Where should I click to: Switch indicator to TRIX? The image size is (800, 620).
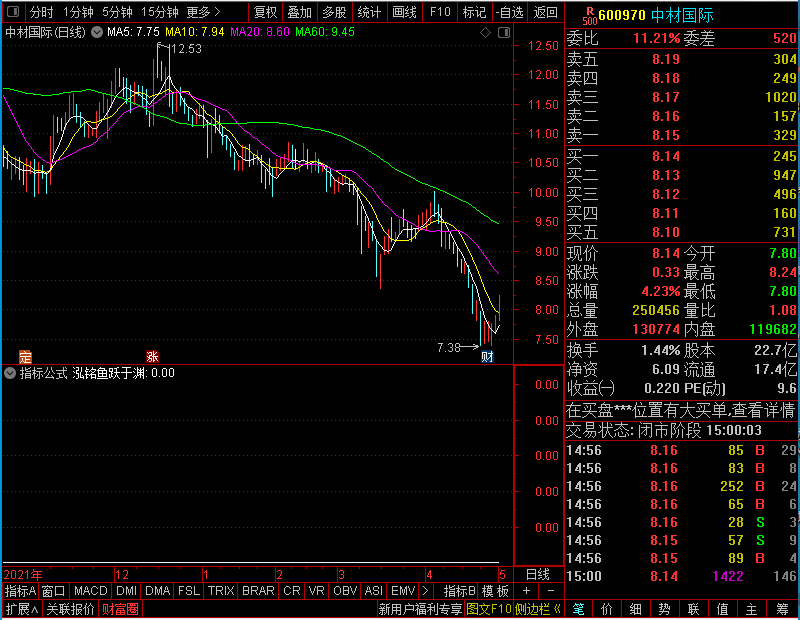tap(221, 591)
